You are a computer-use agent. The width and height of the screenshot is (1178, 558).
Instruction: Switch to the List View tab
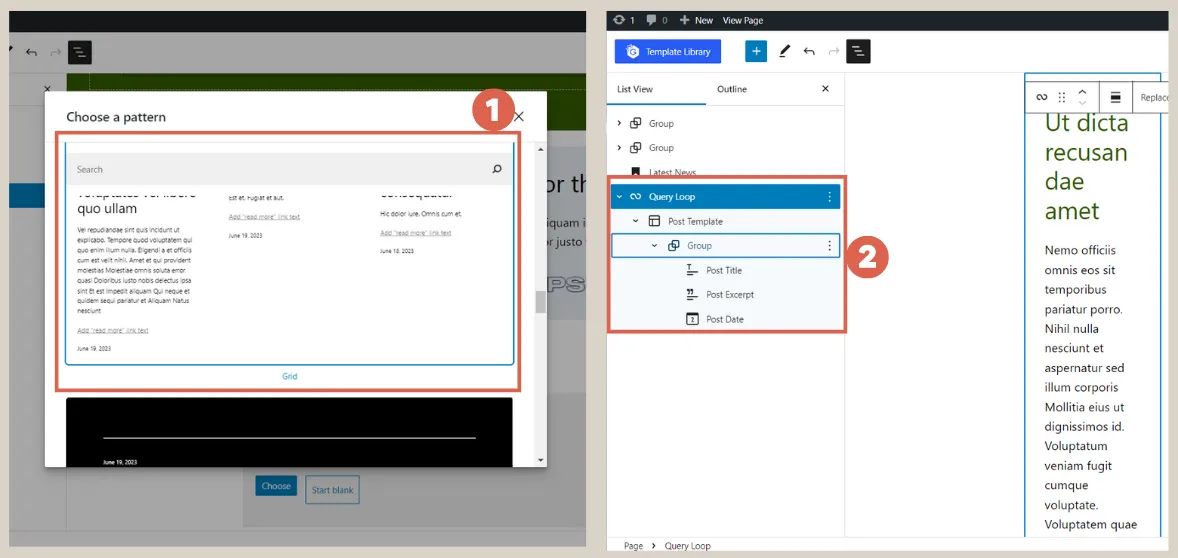(x=635, y=89)
